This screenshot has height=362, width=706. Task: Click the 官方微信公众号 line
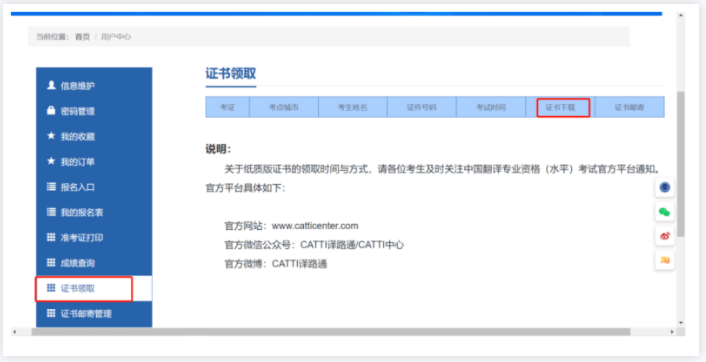[x=314, y=245]
